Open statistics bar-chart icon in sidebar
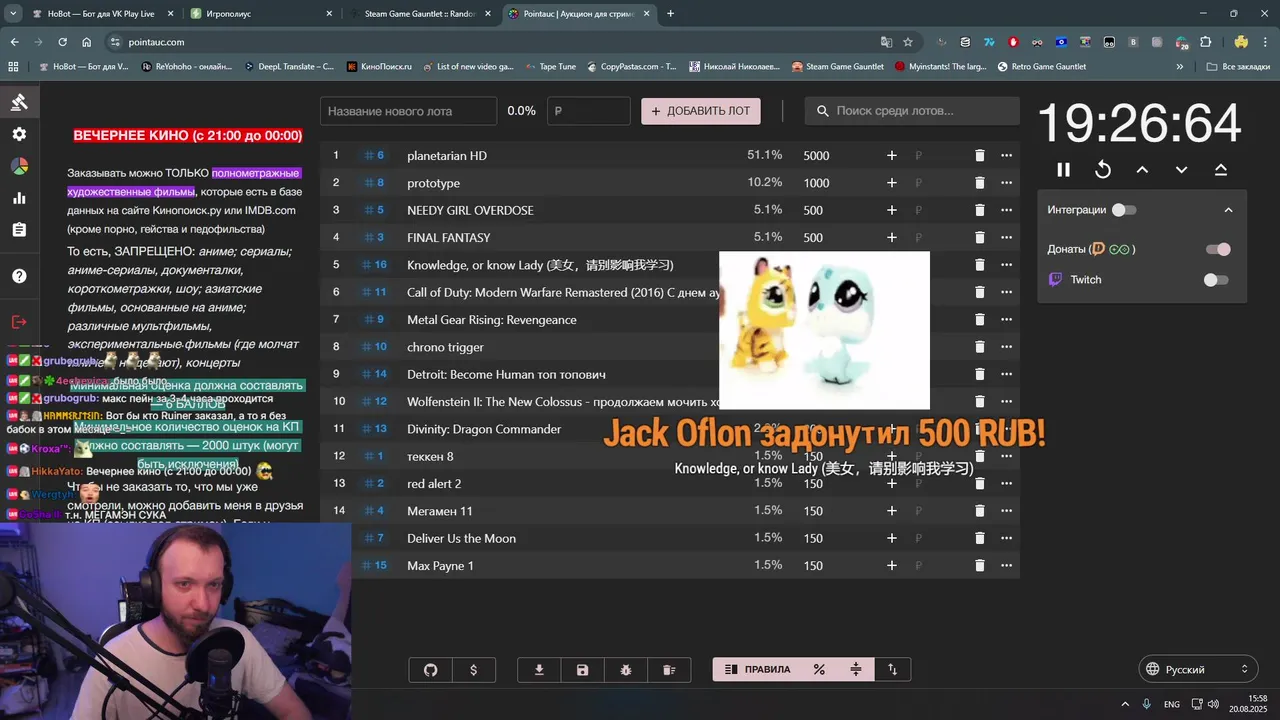The height and width of the screenshot is (720, 1280). pos(19,198)
